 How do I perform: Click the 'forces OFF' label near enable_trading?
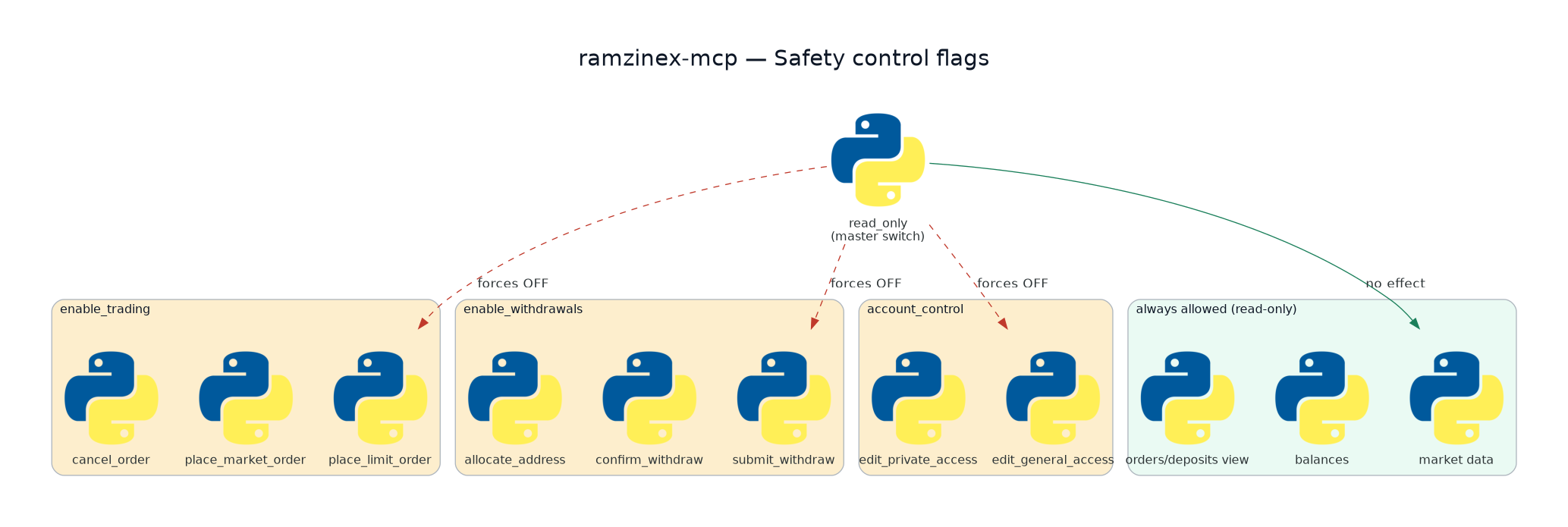tap(513, 284)
